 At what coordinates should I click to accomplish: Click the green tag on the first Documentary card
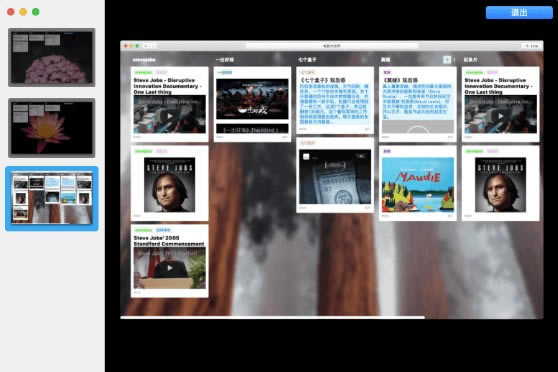pyautogui.click(x=143, y=73)
